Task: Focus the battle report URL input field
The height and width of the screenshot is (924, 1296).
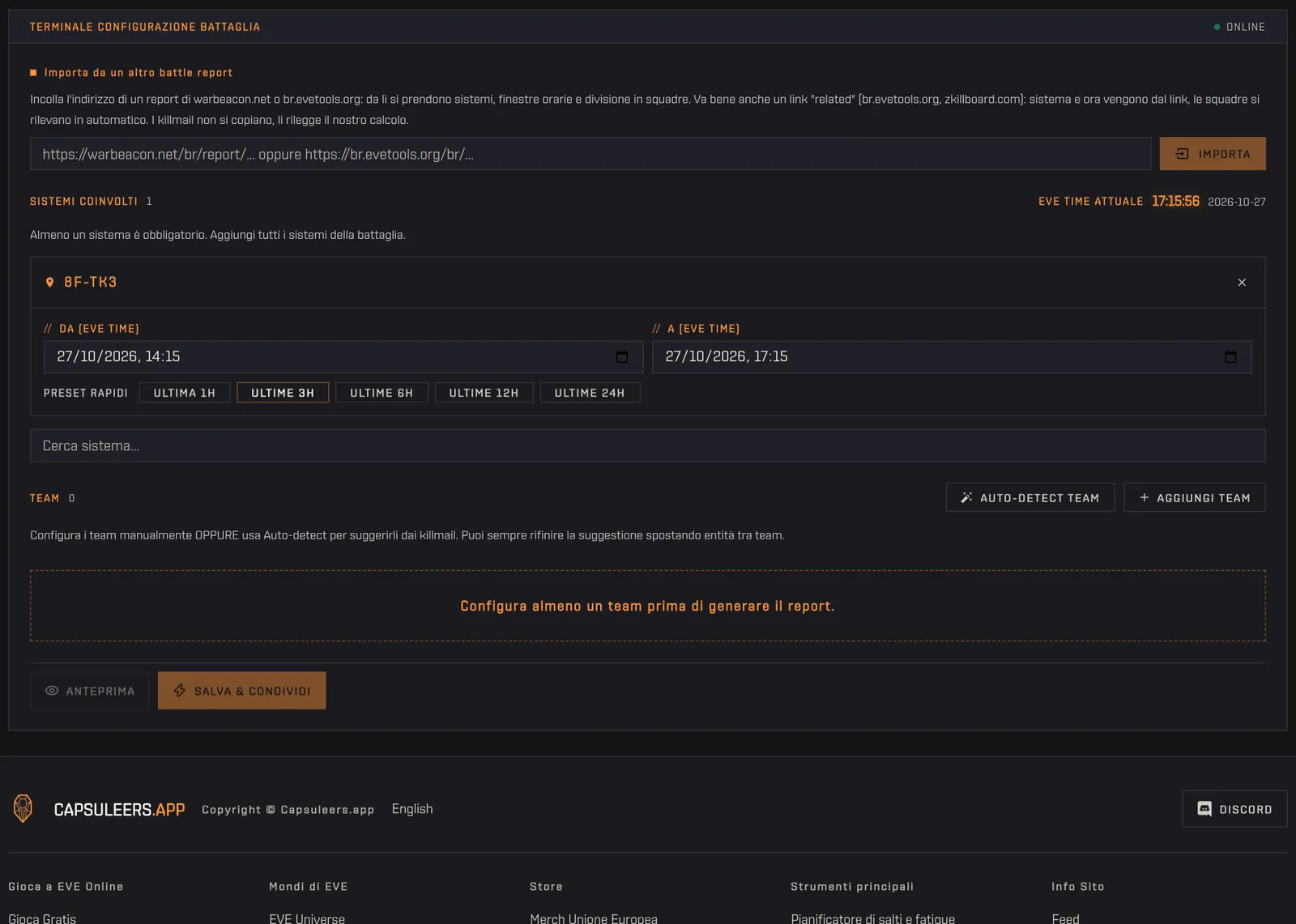Action: point(590,154)
